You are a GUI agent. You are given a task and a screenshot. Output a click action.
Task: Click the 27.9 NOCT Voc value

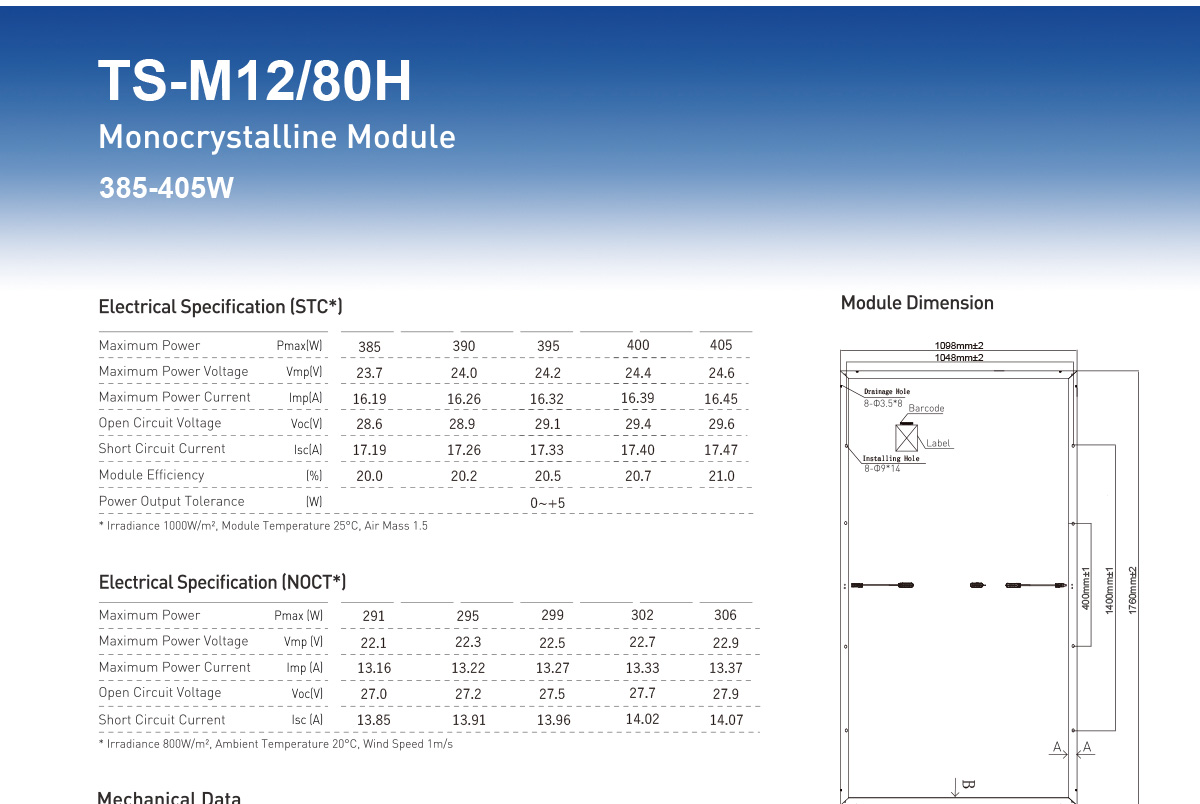[725, 694]
